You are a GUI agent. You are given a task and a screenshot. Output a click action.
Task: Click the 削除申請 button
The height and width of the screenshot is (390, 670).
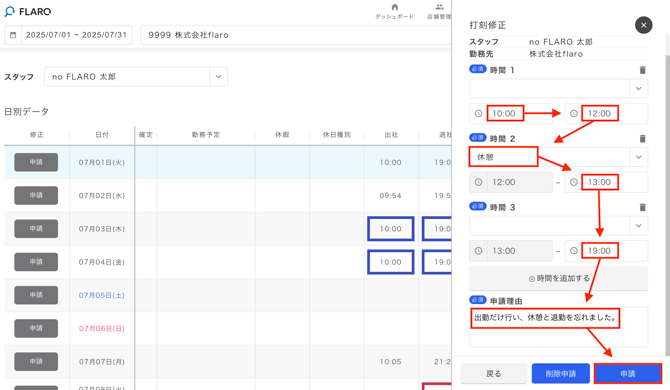click(x=561, y=374)
